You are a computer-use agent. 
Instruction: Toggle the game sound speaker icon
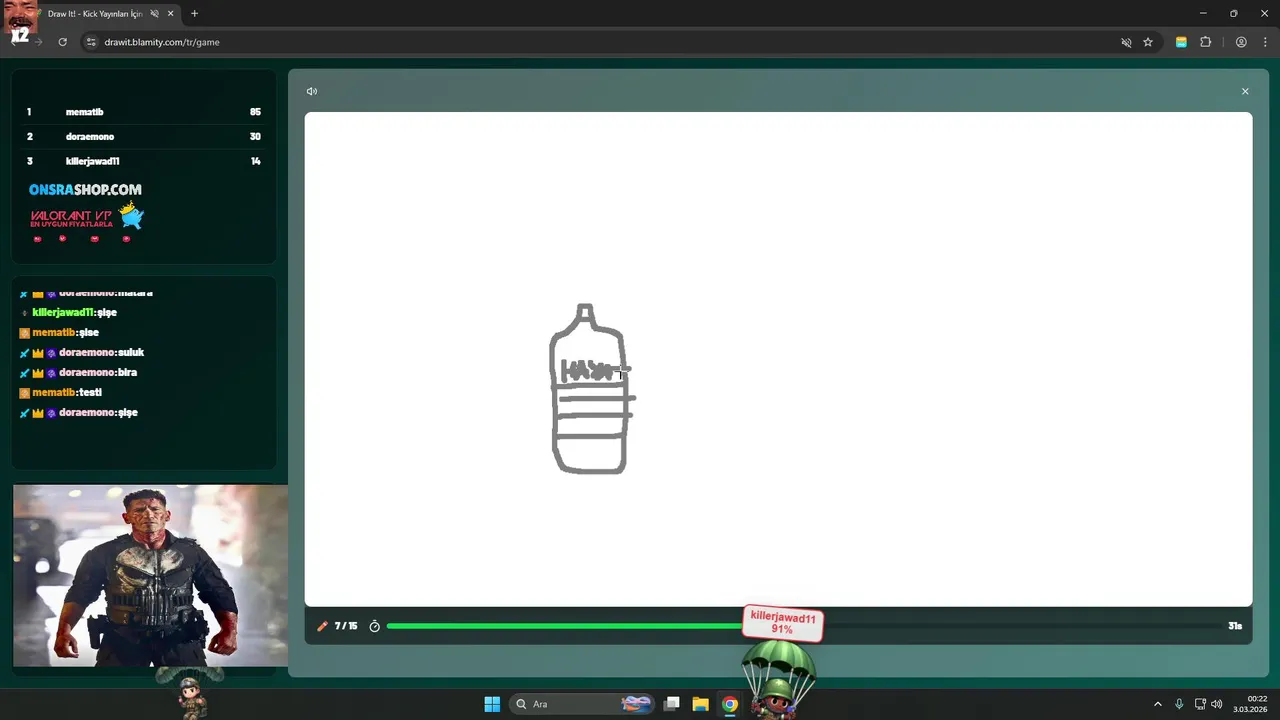tap(312, 91)
